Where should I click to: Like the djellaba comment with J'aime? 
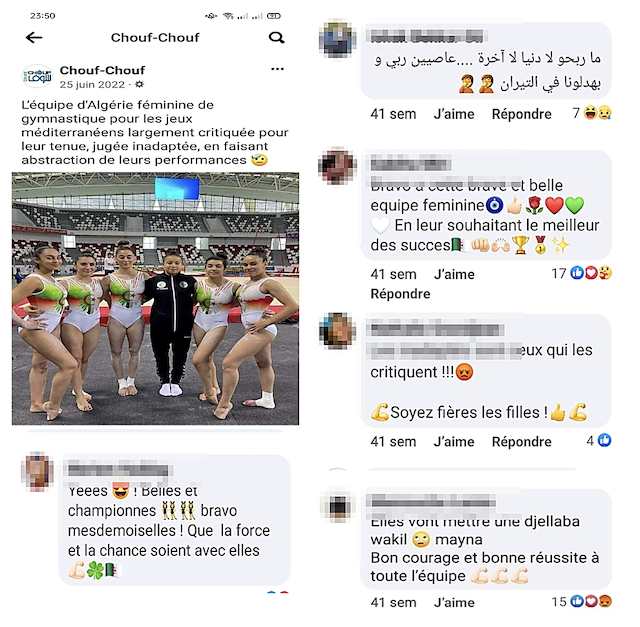click(x=454, y=603)
